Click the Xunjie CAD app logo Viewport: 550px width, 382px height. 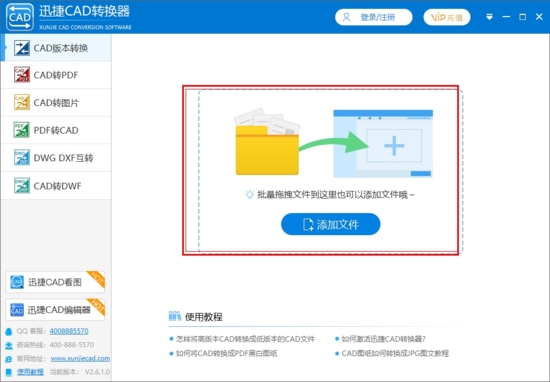[x=20, y=17]
